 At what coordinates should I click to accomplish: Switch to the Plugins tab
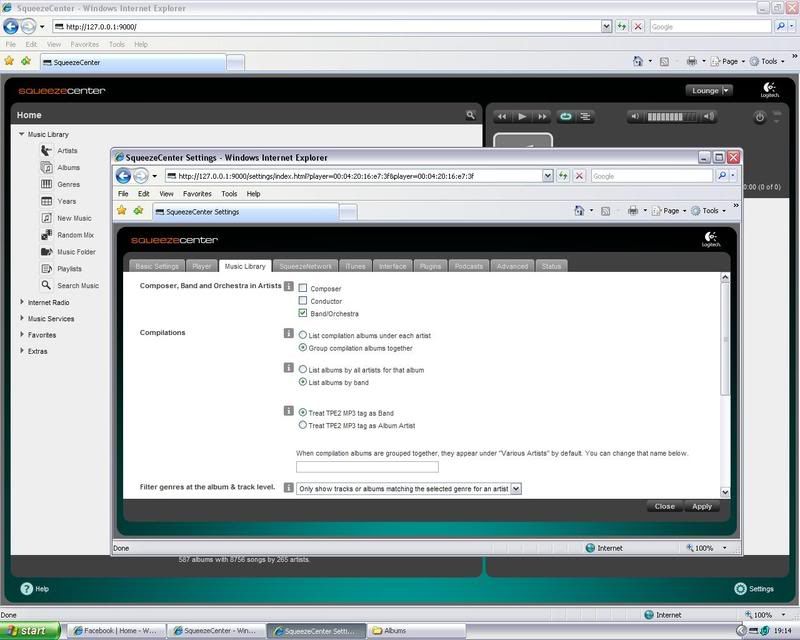tap(430, 266)
